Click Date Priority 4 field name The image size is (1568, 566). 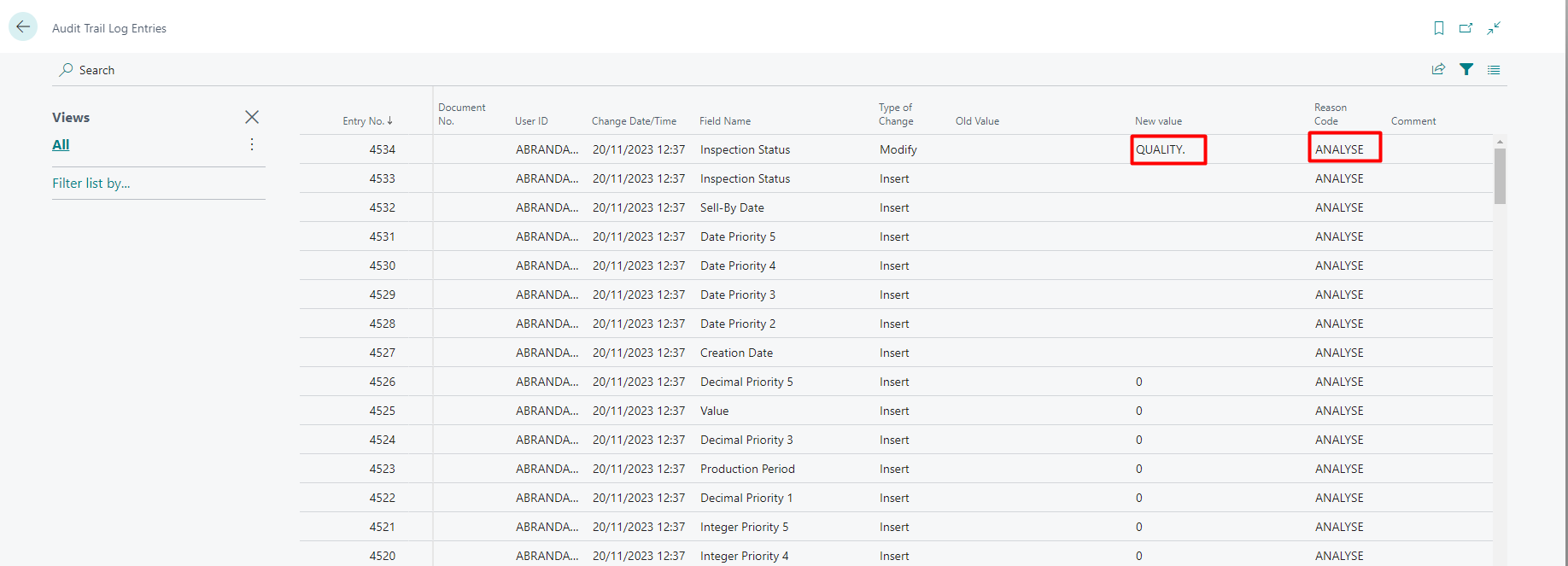(x=738, y=265)
